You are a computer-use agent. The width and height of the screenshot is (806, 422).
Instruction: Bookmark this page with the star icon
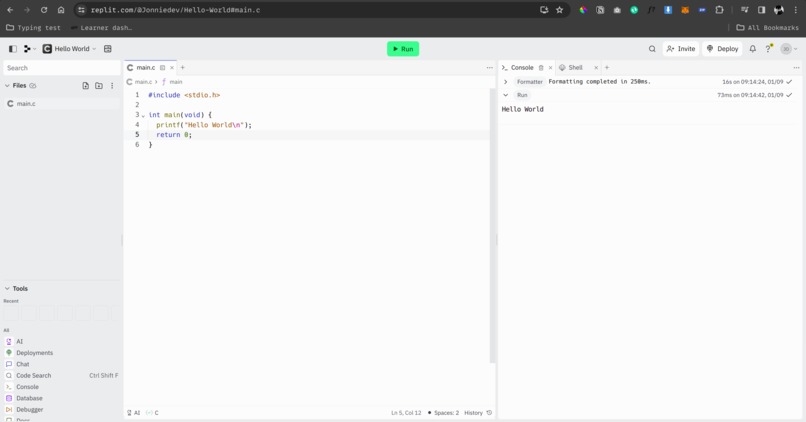(559, 10)
